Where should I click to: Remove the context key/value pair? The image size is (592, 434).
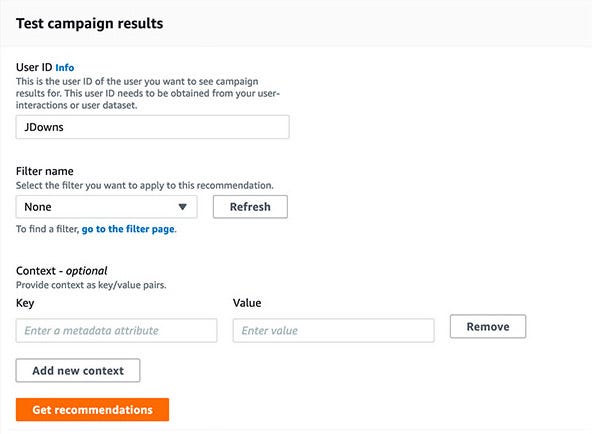pyautogui.click(x=488, y=326)
